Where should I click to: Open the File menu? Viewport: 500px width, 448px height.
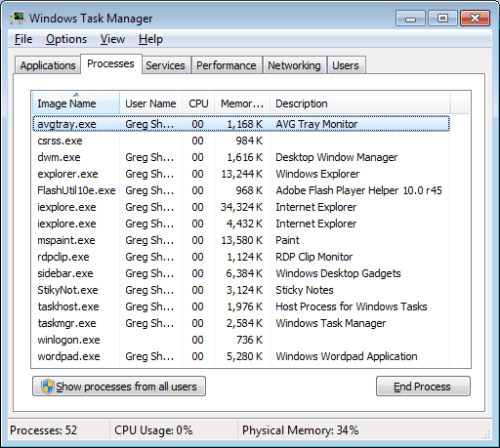point(23,39)
